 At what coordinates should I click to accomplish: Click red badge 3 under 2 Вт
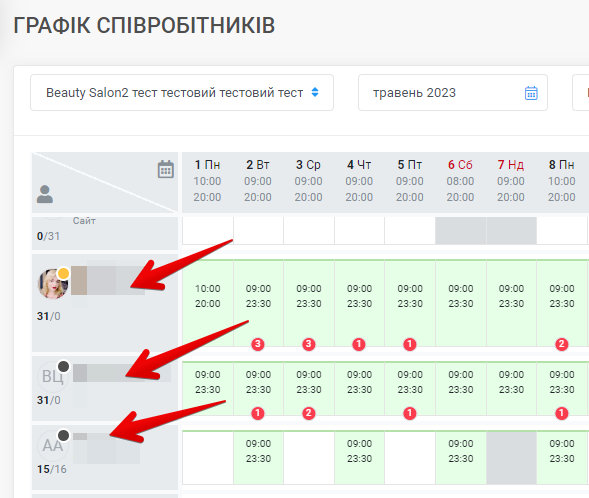click(x=258, y=344)
